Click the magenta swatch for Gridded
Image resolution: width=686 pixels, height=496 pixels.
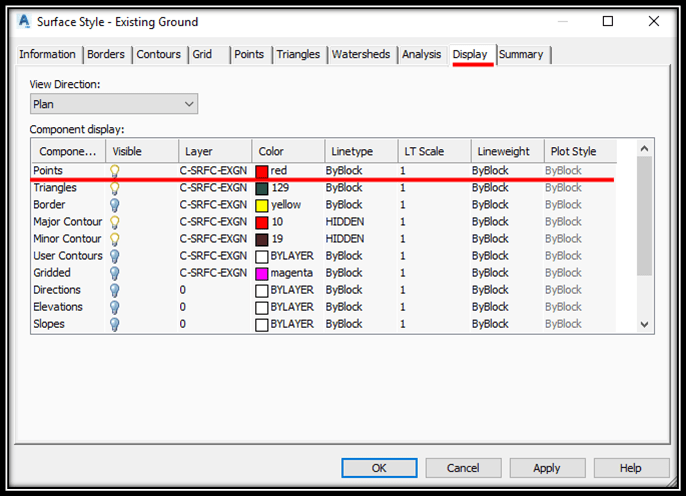[x=262, y=274]
